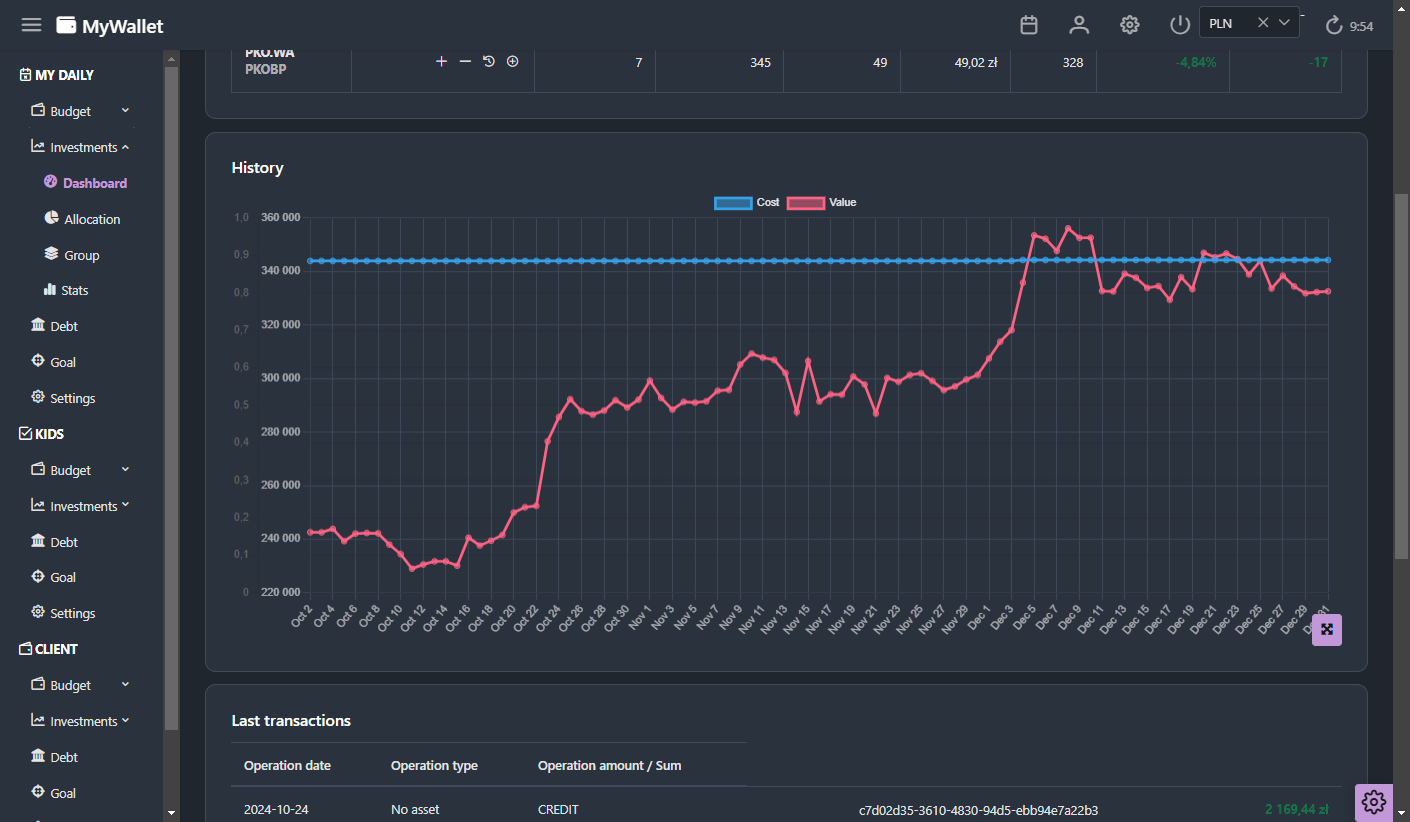The width and height of the screenshot is (1410, 822).
Task: Select the CLIENT wallet section header
Action: (48, 649)
